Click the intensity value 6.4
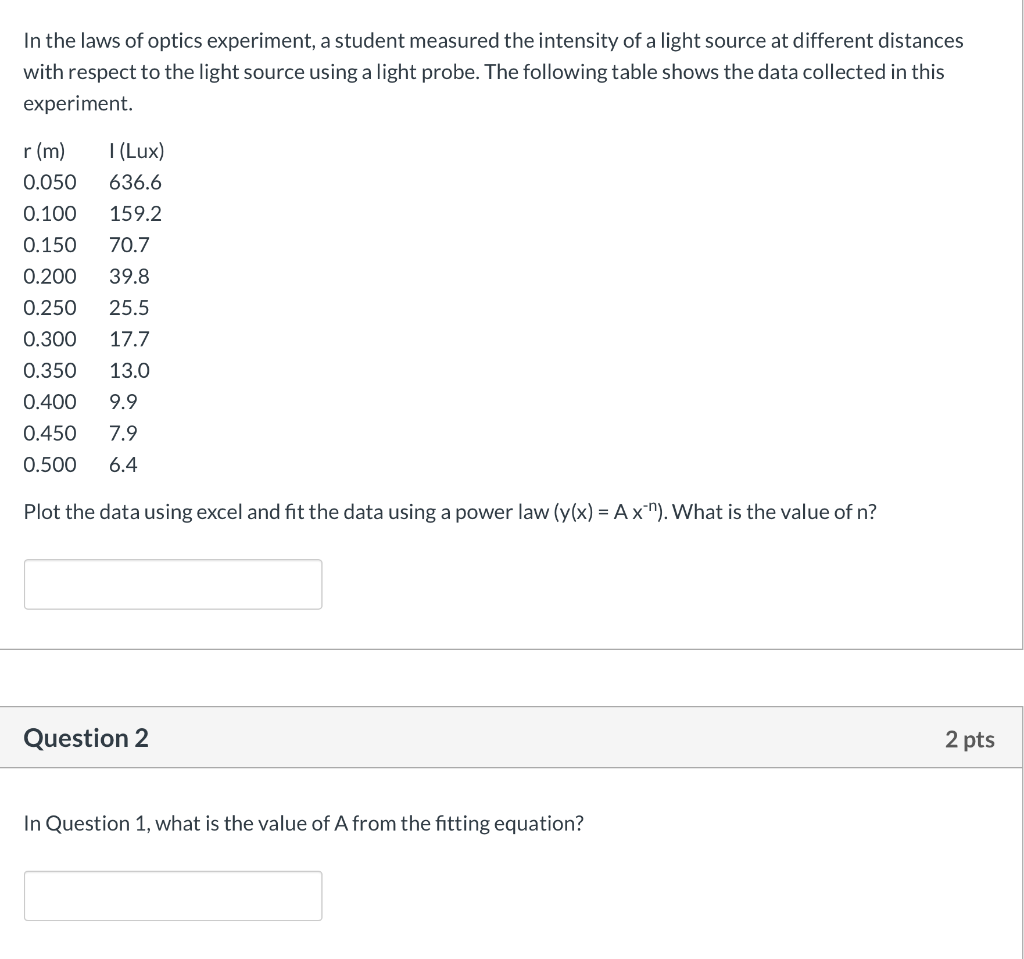The height and width of the screenshot is (959, 1024). (x=124, y=465)
